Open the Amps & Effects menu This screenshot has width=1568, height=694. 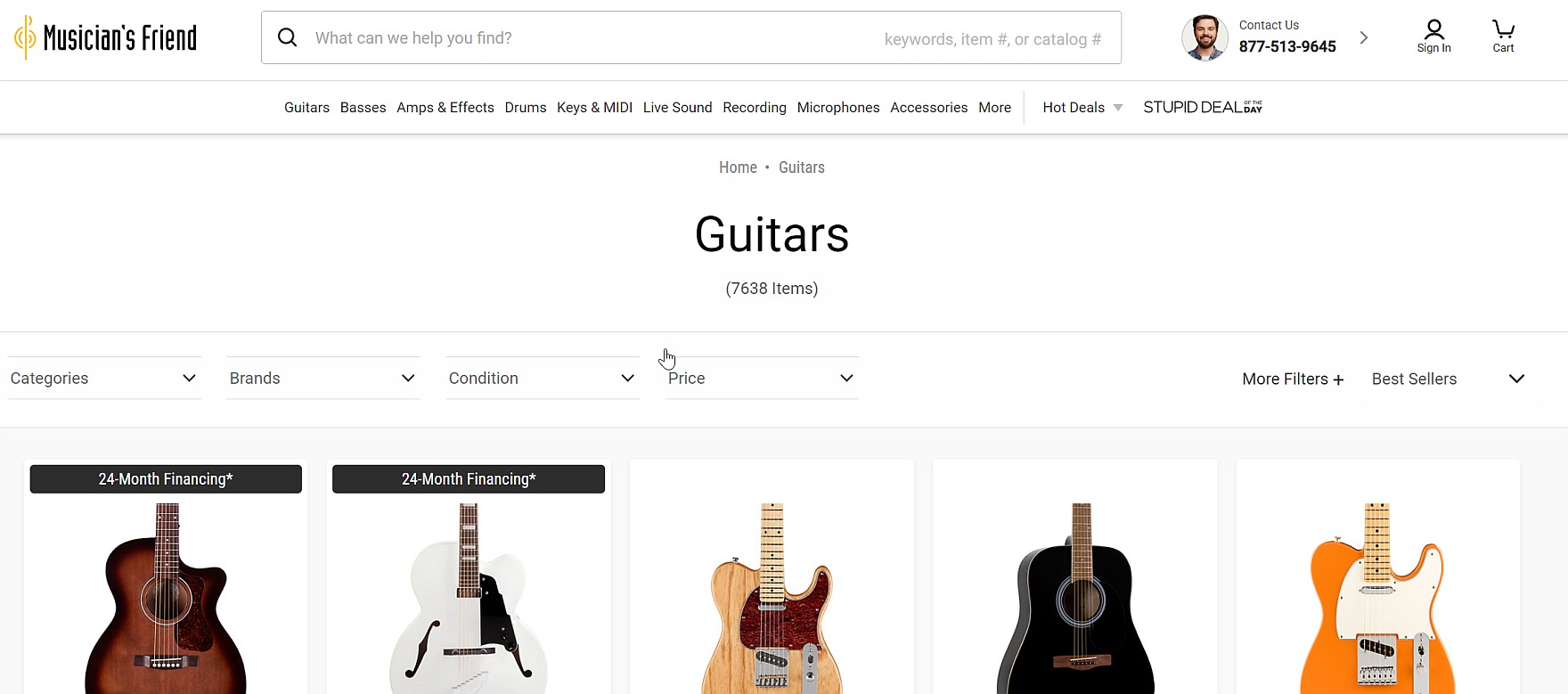click(445, 107)
